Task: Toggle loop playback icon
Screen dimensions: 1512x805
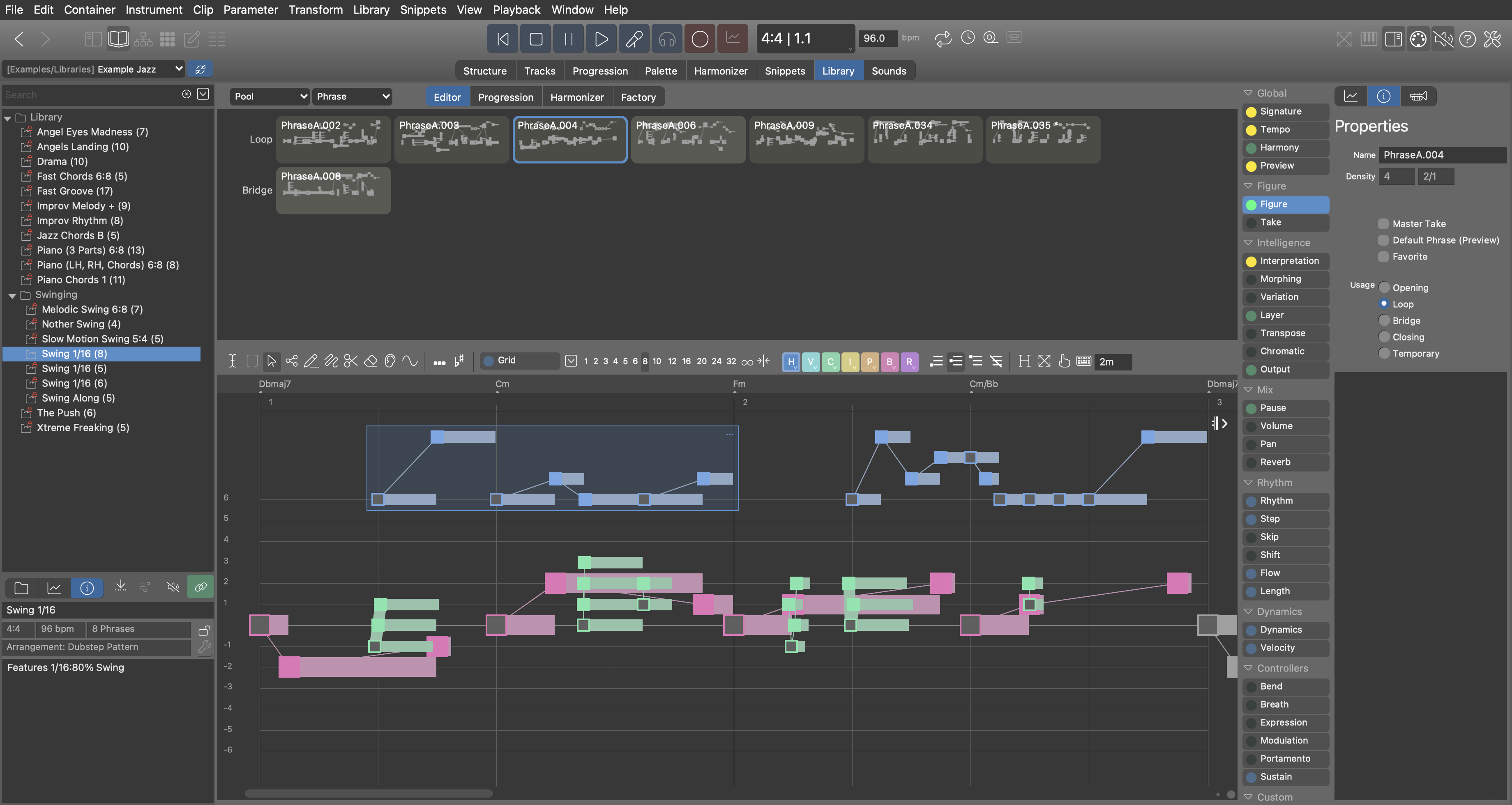Action: coord(943,39)
